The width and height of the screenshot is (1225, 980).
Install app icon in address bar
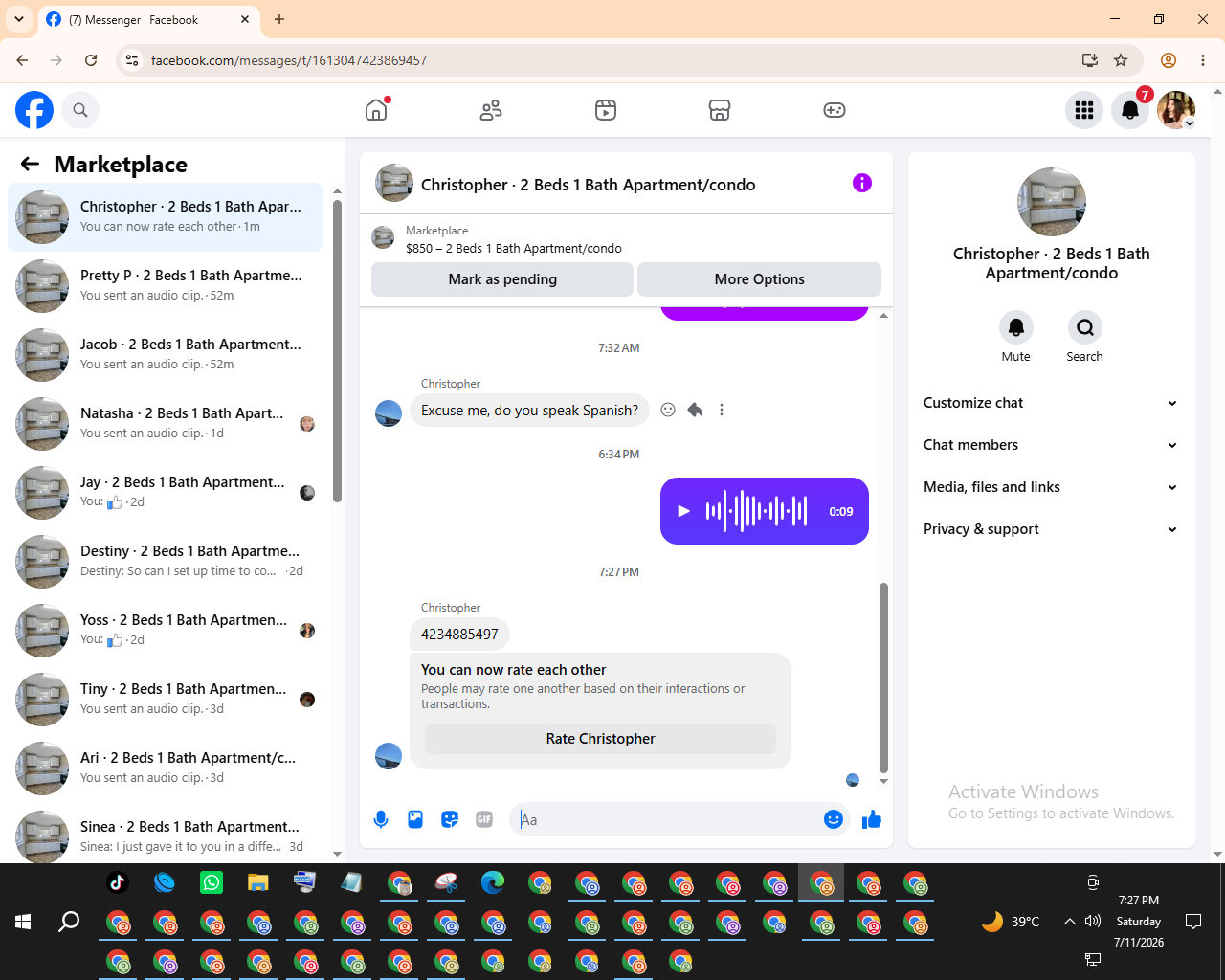1089,60
